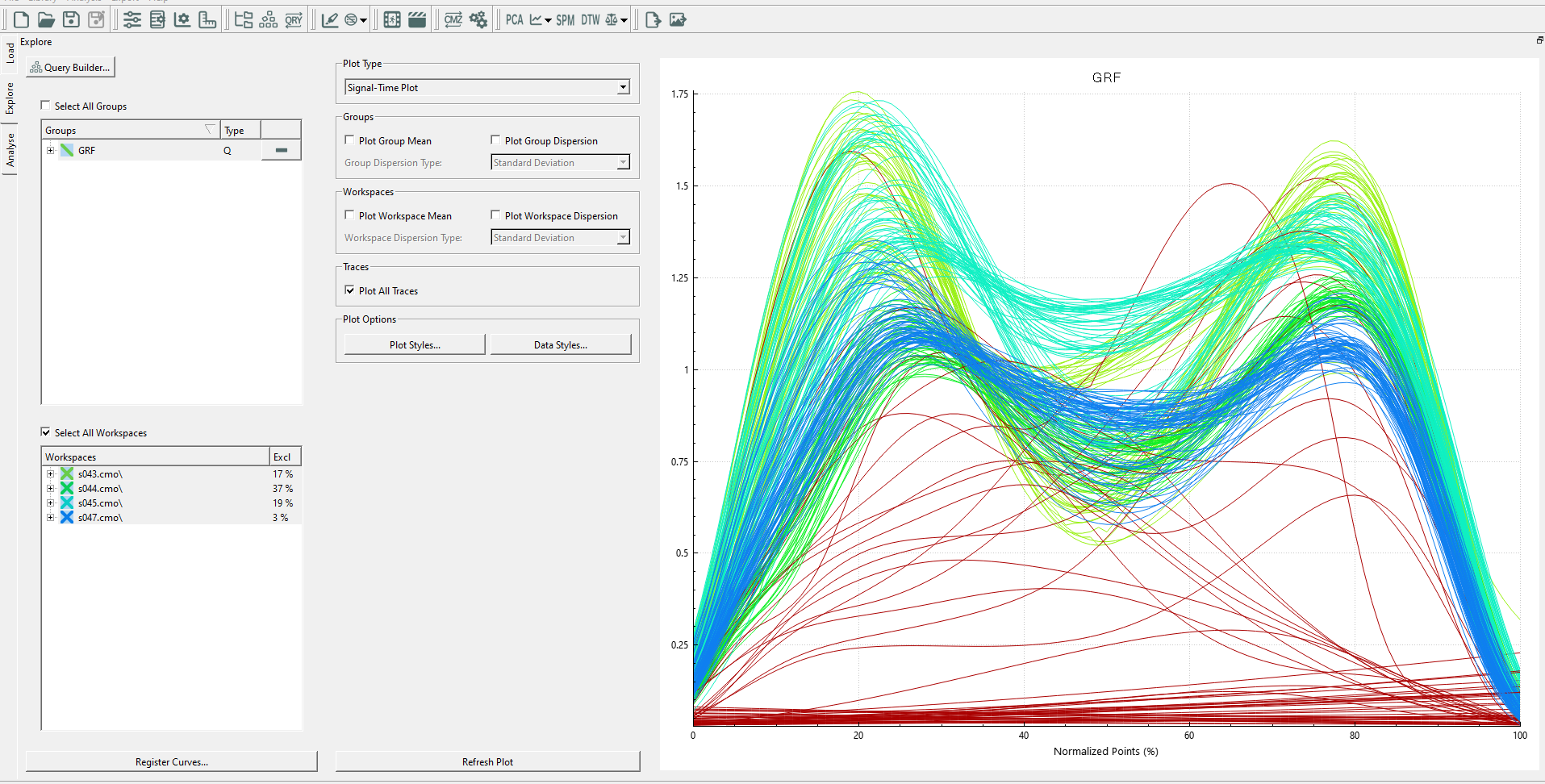Image resolution: width=1545 pixels, height=784 pixels.
Task: Click the export image toolbar icon
Action: coord(678,19)
